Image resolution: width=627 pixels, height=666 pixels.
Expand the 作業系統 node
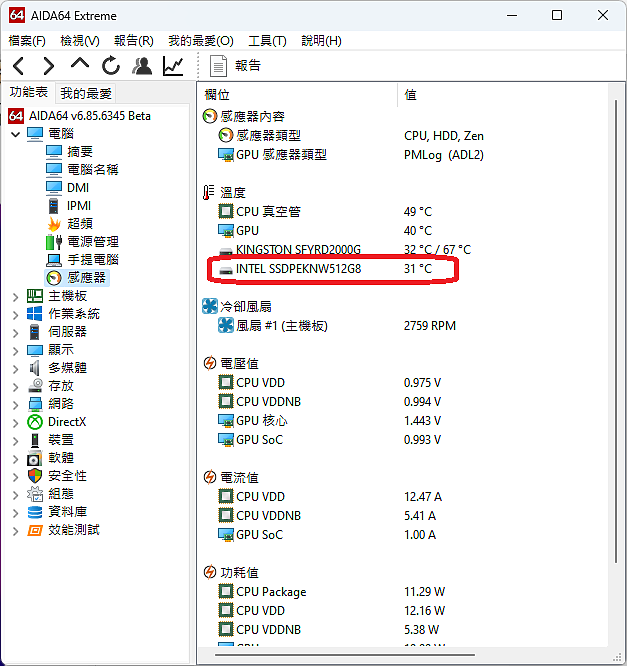pyautogui.click(x=16, y=315)
